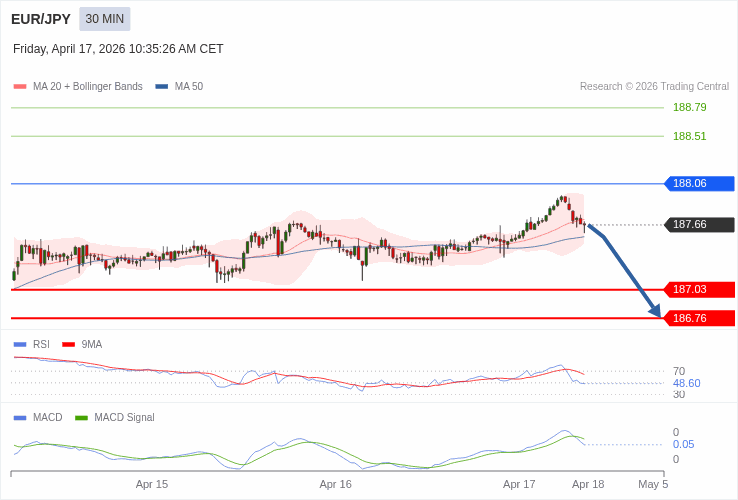Click the RSI value 48.60 label
The image size is (738, 500).
click(x=686, y=383)
